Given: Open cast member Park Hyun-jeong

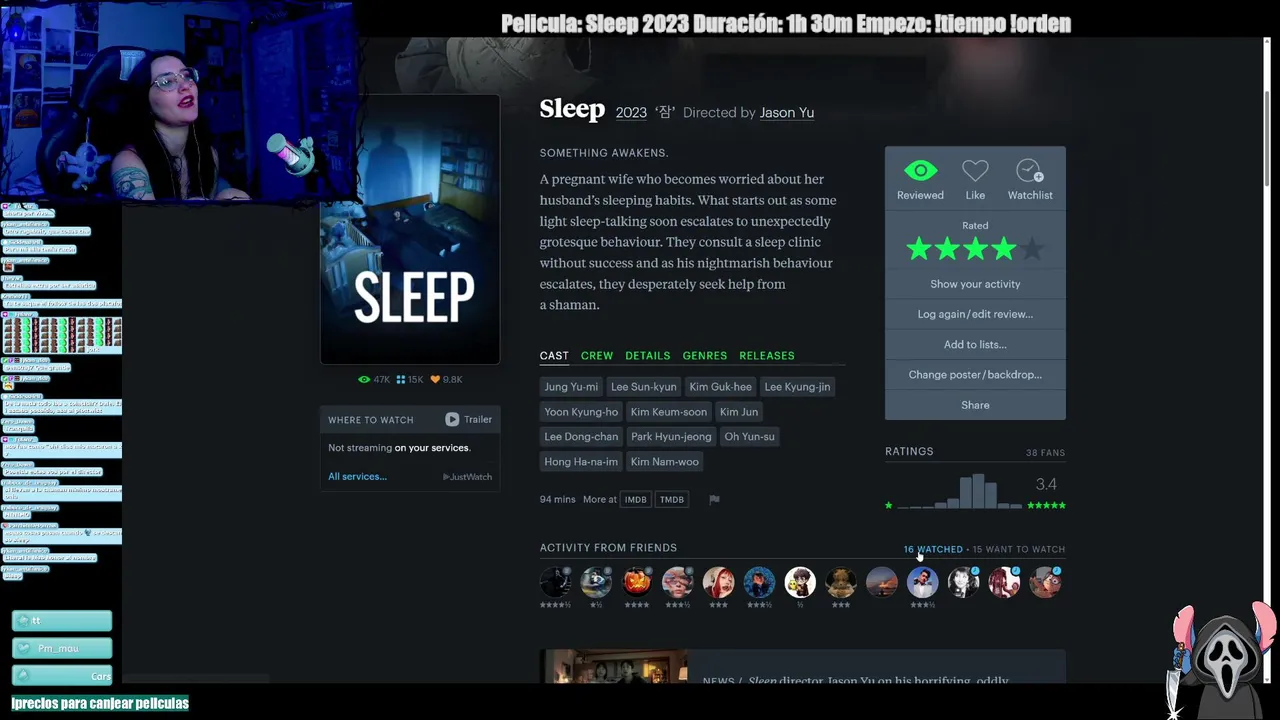Looking at the screenshot, I should (x=671, y=437).
